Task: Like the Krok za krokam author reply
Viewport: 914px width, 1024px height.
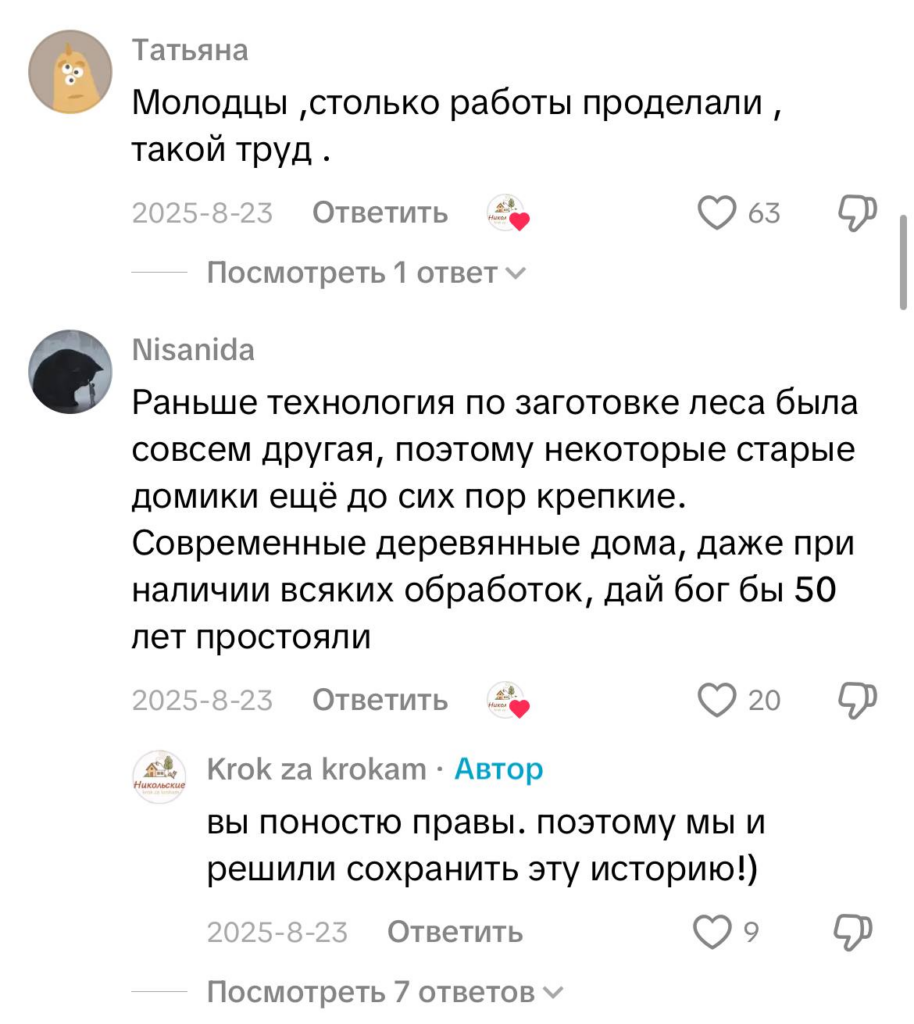Action: click(712, 932)
